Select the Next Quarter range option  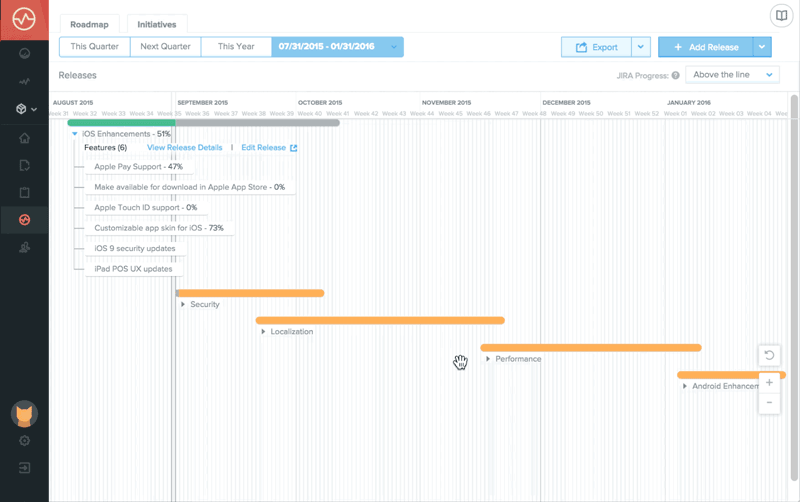click(165, 47)
